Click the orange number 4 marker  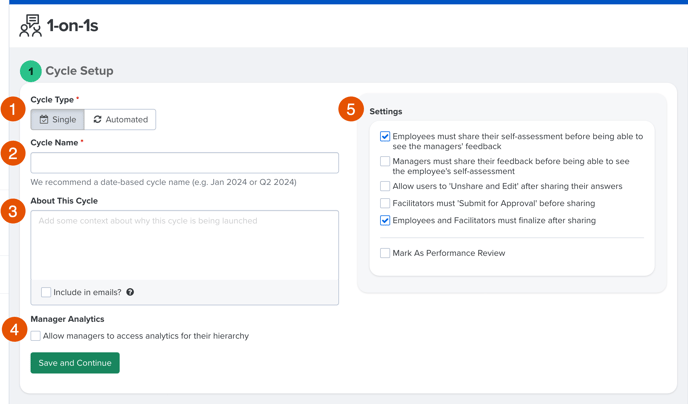pos(14,329)
